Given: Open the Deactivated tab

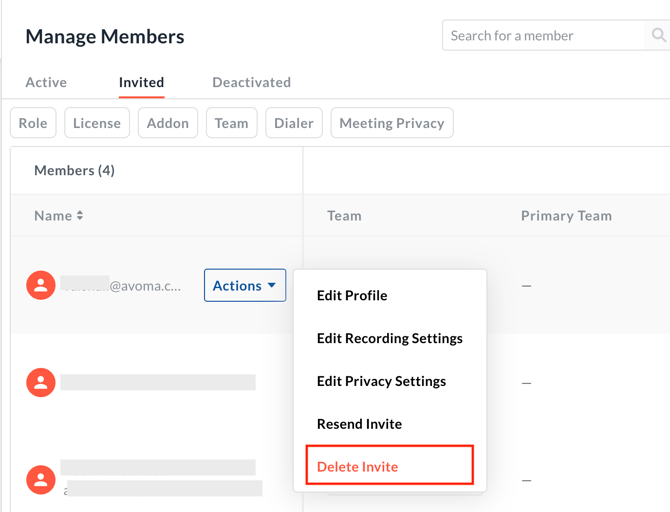Looking at the screenshot, I should [x=252, y=82].
